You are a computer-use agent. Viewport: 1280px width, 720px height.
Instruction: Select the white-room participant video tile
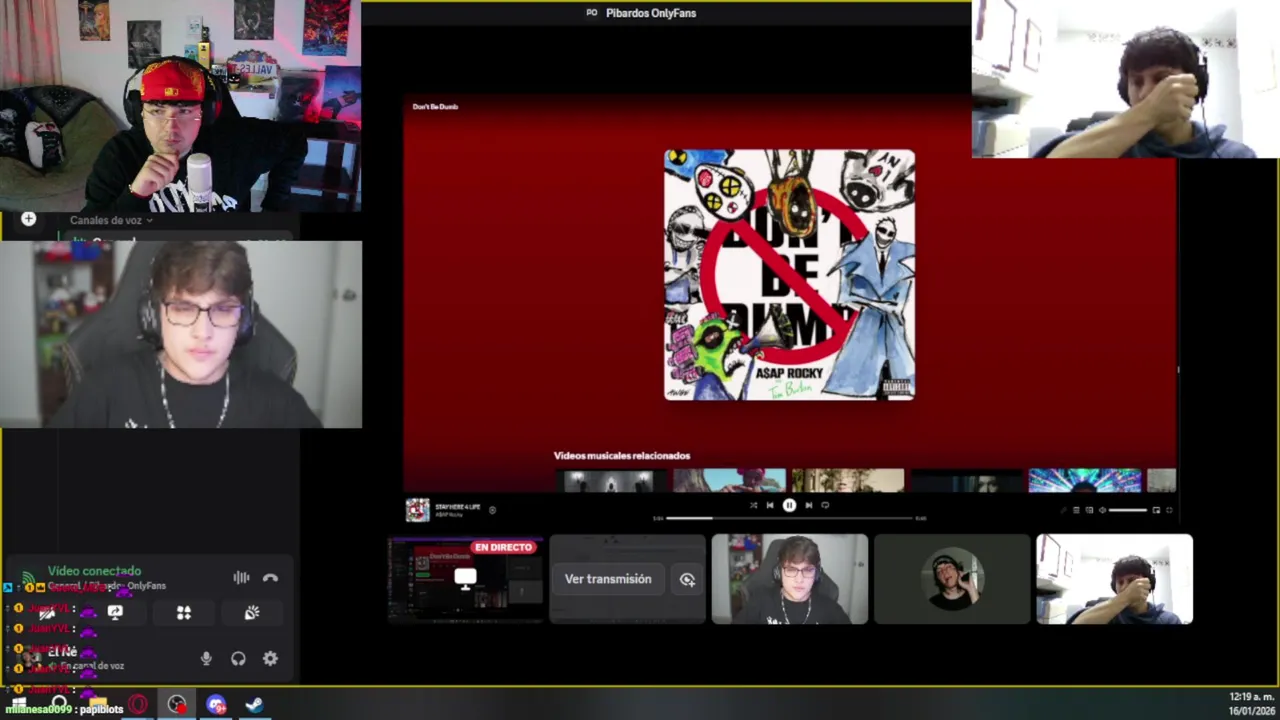tap(1114, 579)
